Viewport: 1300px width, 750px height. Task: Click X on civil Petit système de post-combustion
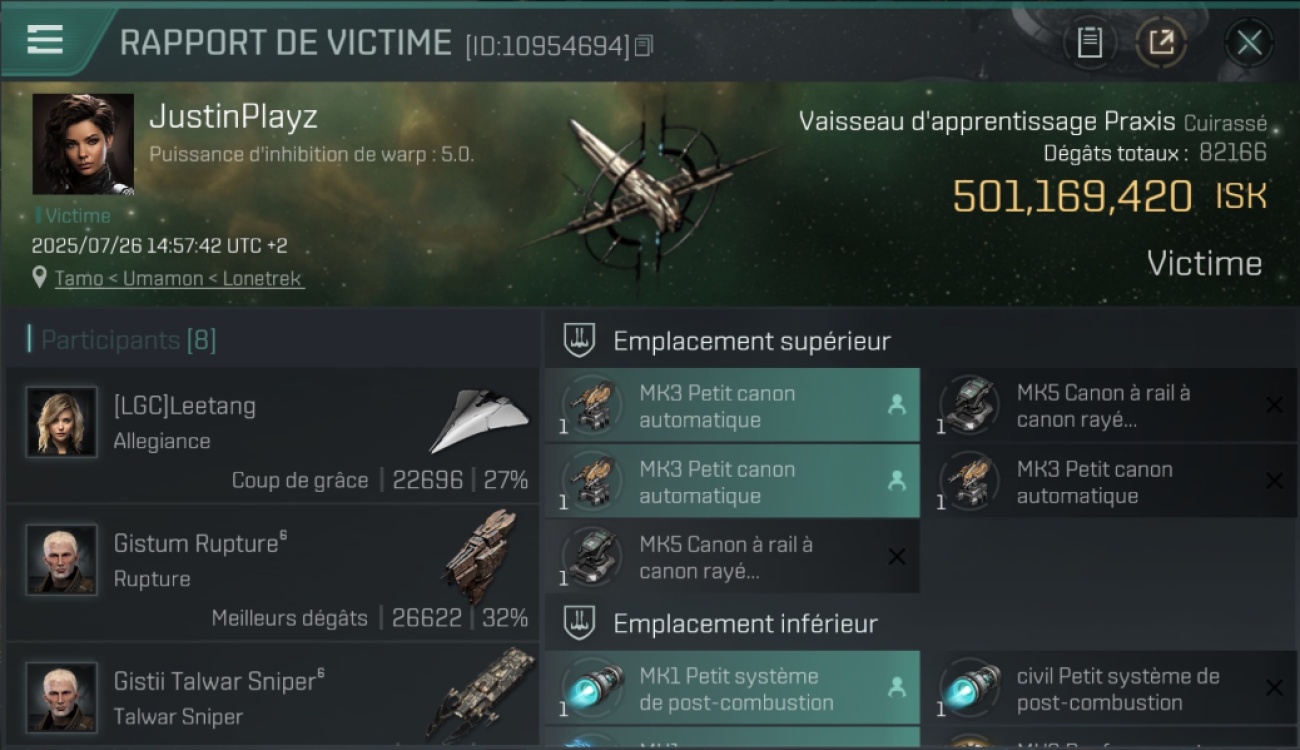[x=1274, y=688]
